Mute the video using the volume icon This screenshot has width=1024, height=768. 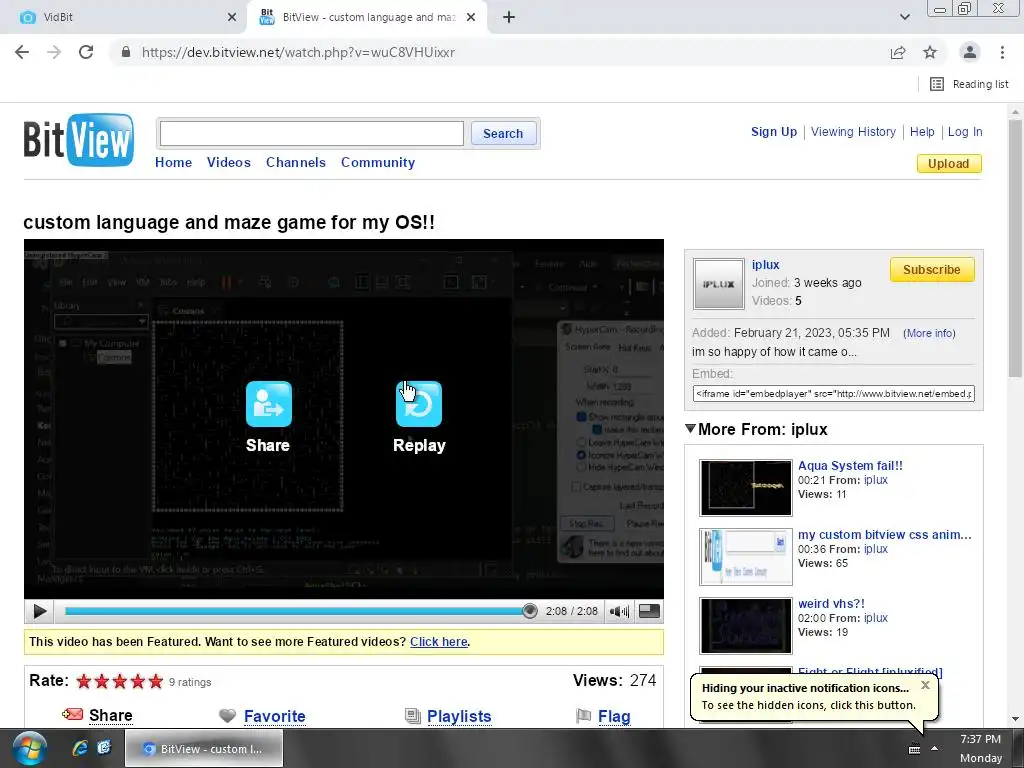click(619, 611)
